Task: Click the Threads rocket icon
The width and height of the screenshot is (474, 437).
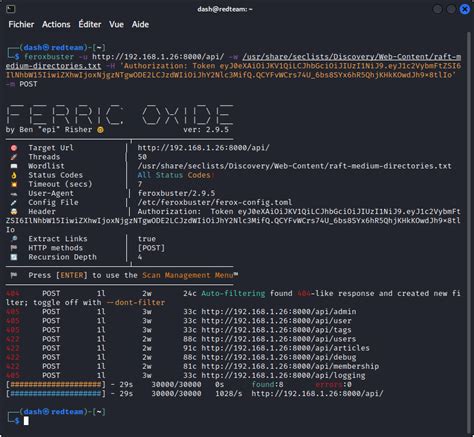Action: click(x=14, y=157)
